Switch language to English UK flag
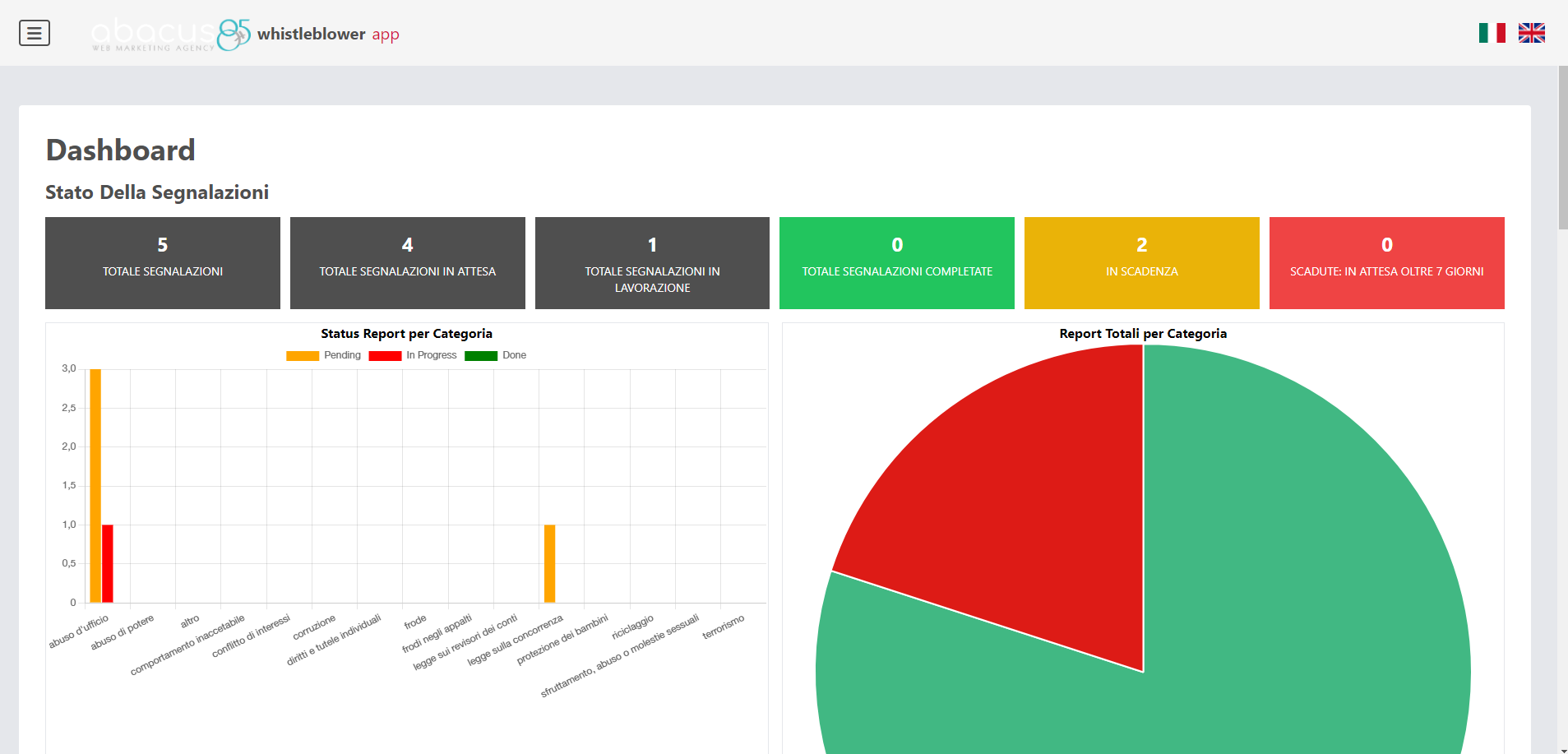The image size is (1568, 754). pyautogui.click(x=1531, y=33)
